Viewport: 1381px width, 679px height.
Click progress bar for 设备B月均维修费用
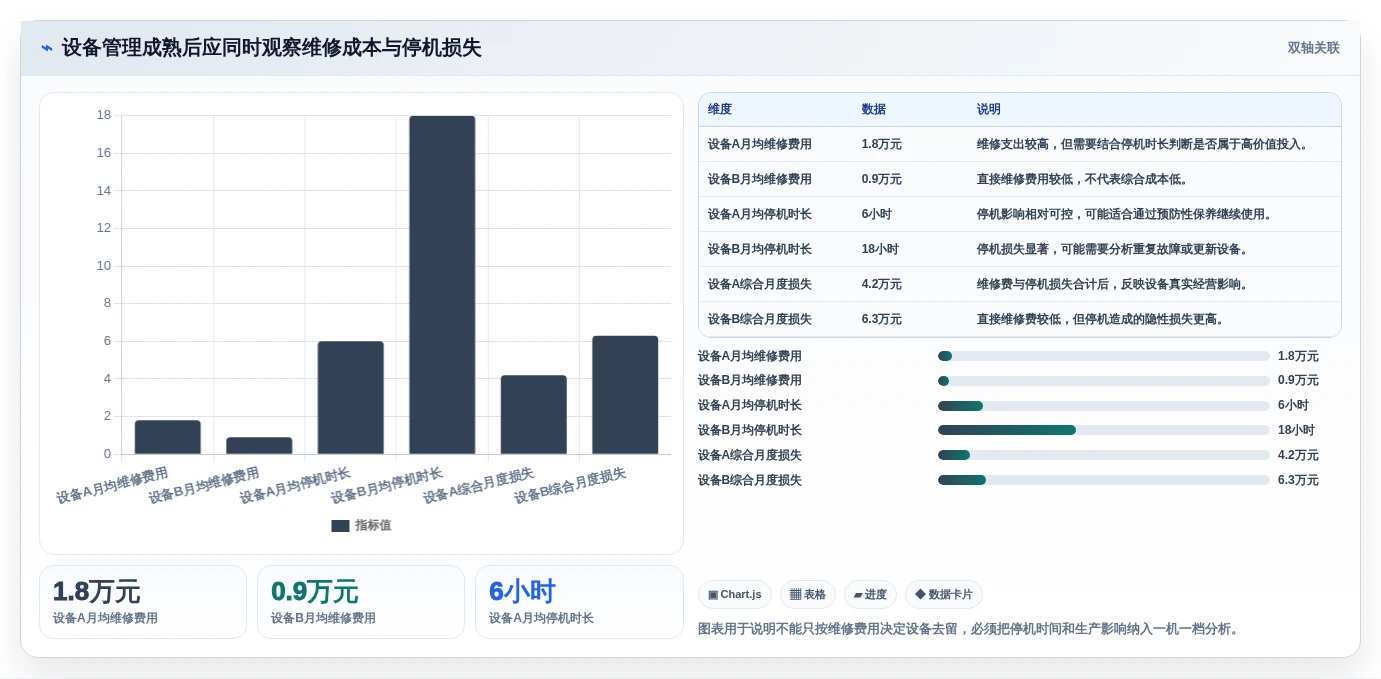click(x=1104, y=381)
